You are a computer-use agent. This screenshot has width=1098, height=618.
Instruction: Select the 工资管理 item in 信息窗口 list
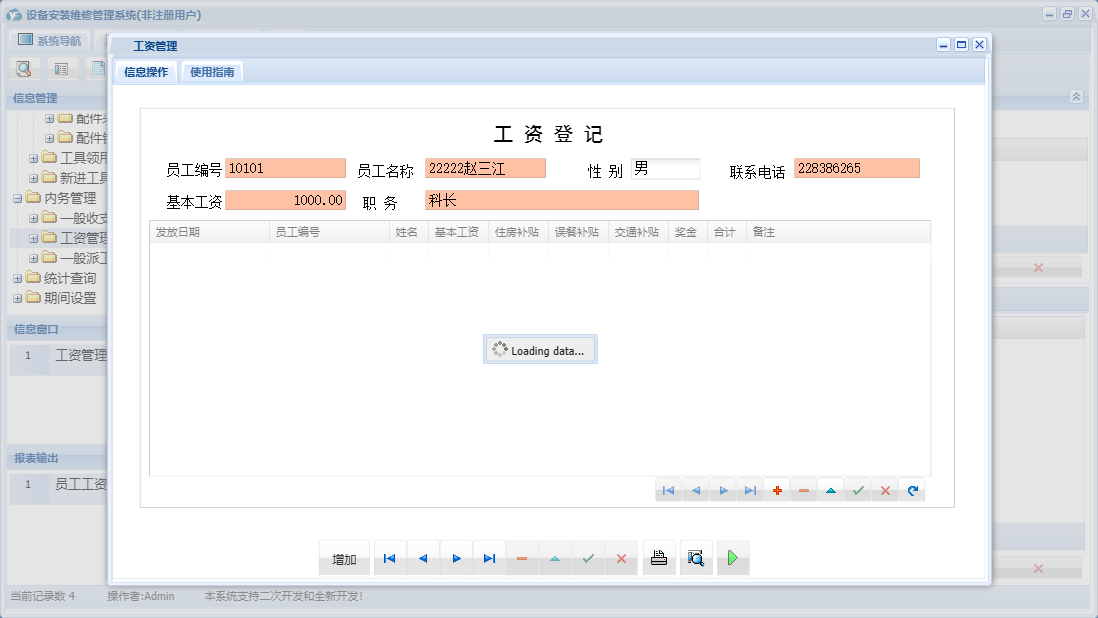tap(83, 355)
